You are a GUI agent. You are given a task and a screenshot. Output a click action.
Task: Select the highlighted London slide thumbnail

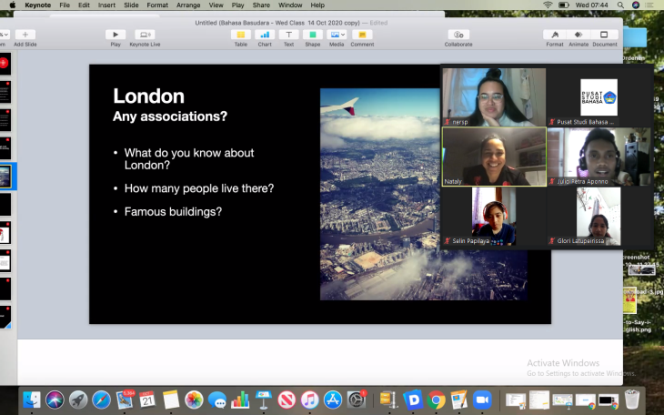6,176
